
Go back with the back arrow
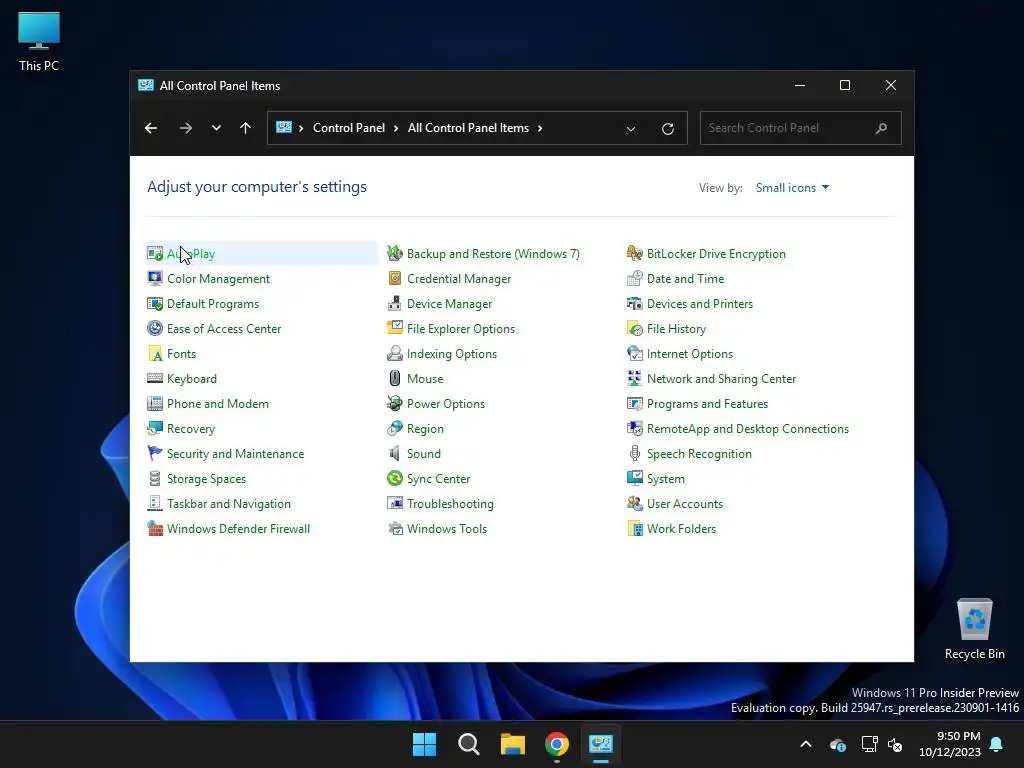coord(151,128)
